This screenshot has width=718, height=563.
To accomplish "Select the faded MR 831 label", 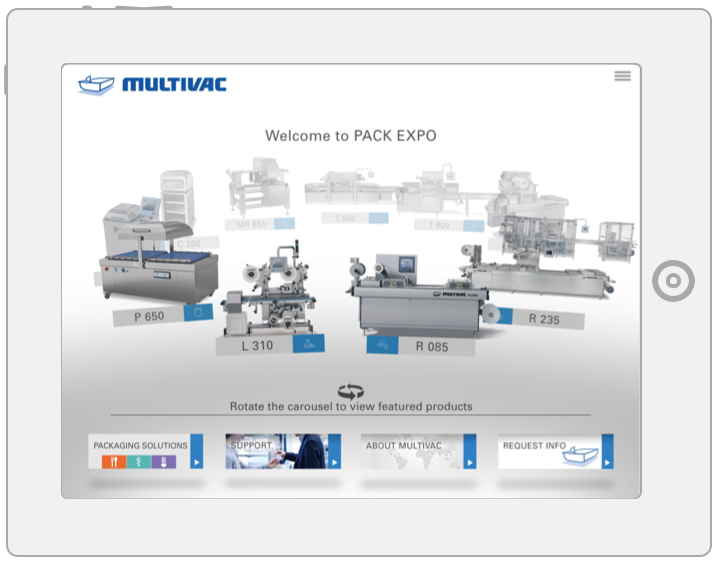I will tap(250, 224).
